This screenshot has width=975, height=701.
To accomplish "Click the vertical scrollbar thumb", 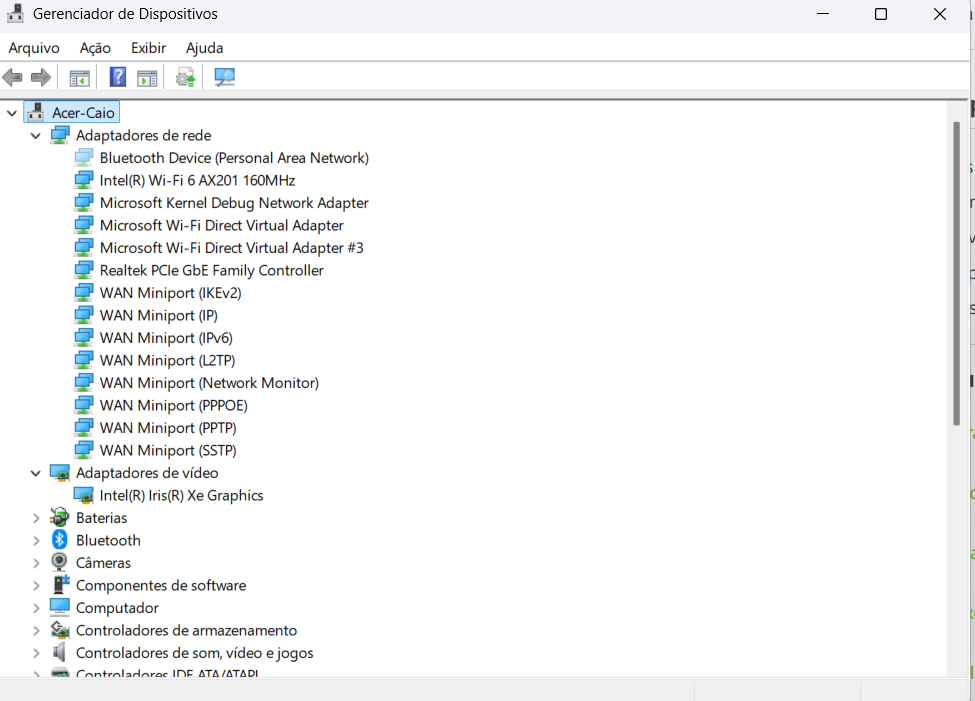I will (x=956, y=274).
